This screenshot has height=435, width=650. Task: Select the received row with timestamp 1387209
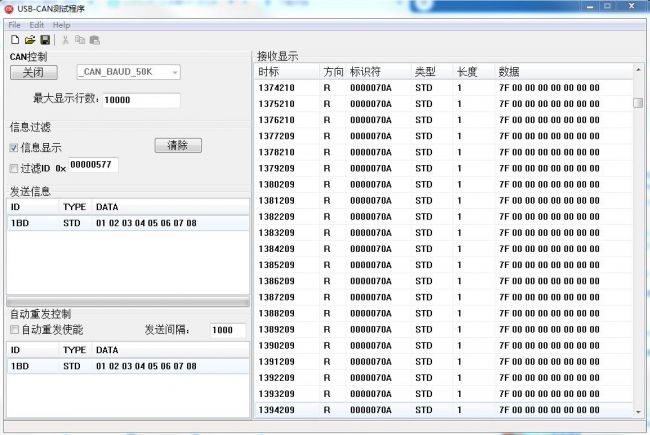(444, 298)
